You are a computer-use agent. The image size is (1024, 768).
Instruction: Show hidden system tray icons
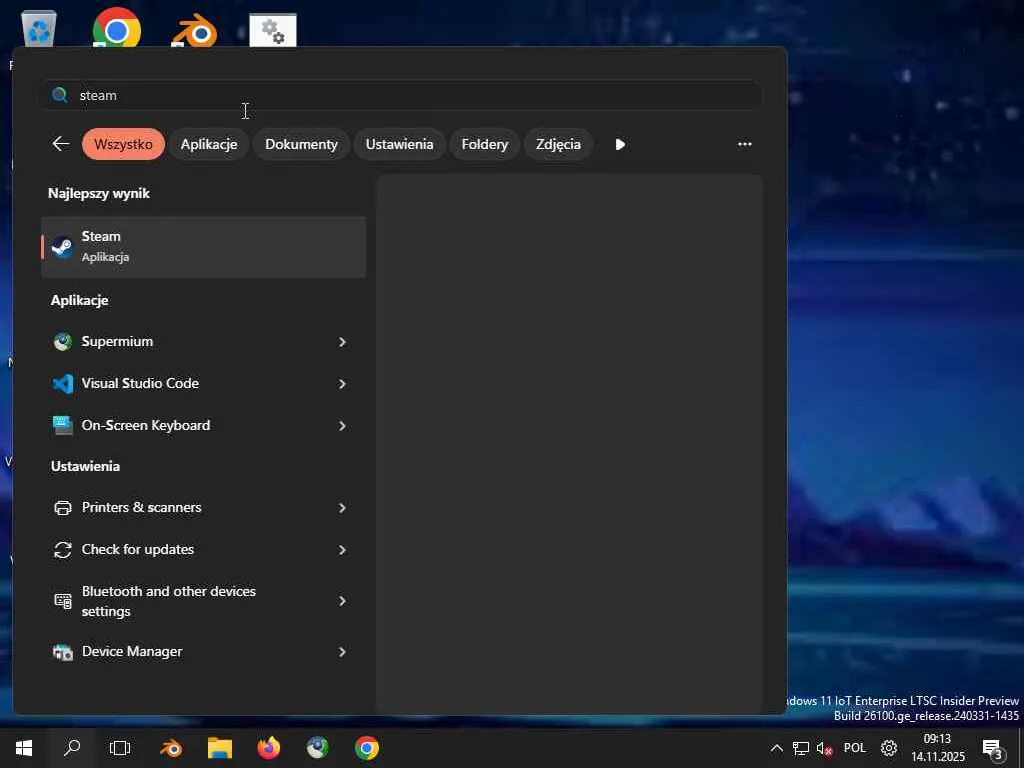tap(776, 748)
